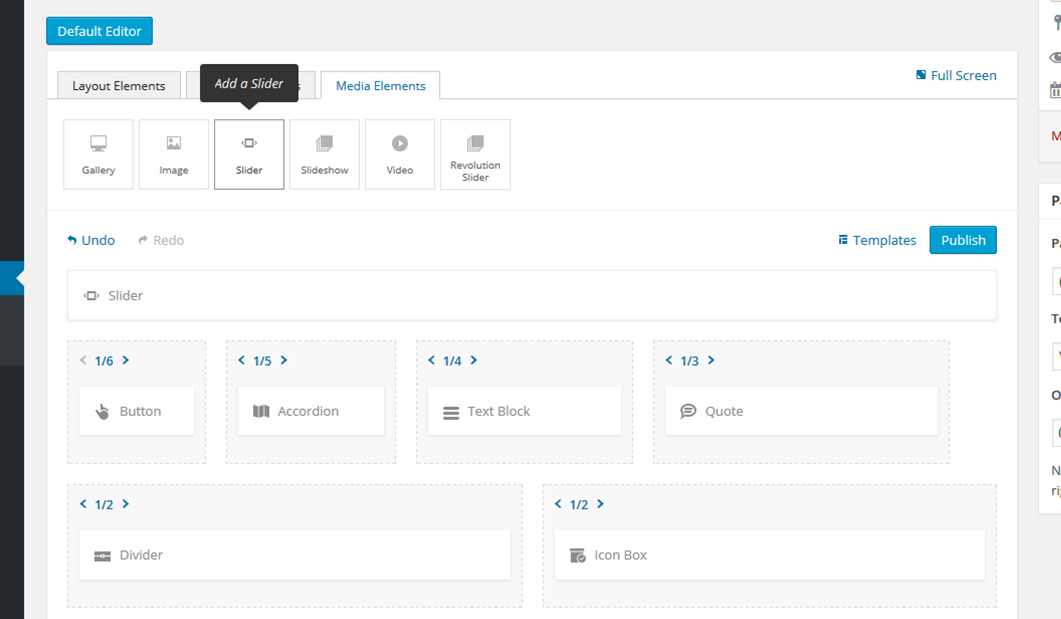Add a Video media element
This screenshot has width=1061, height=619.
[400, 154]
